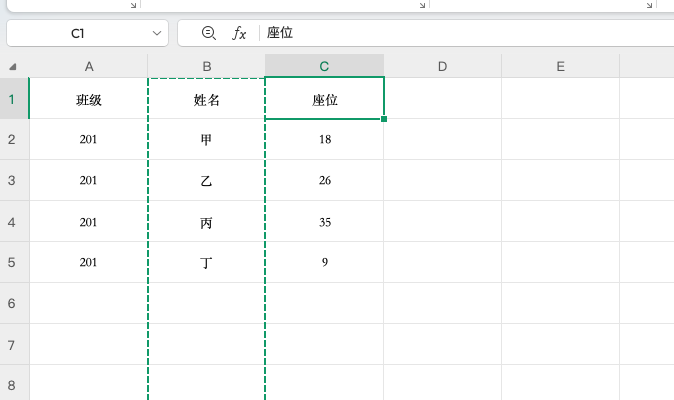Select row 6 header
674x400 pixels.
coord(13,304)
